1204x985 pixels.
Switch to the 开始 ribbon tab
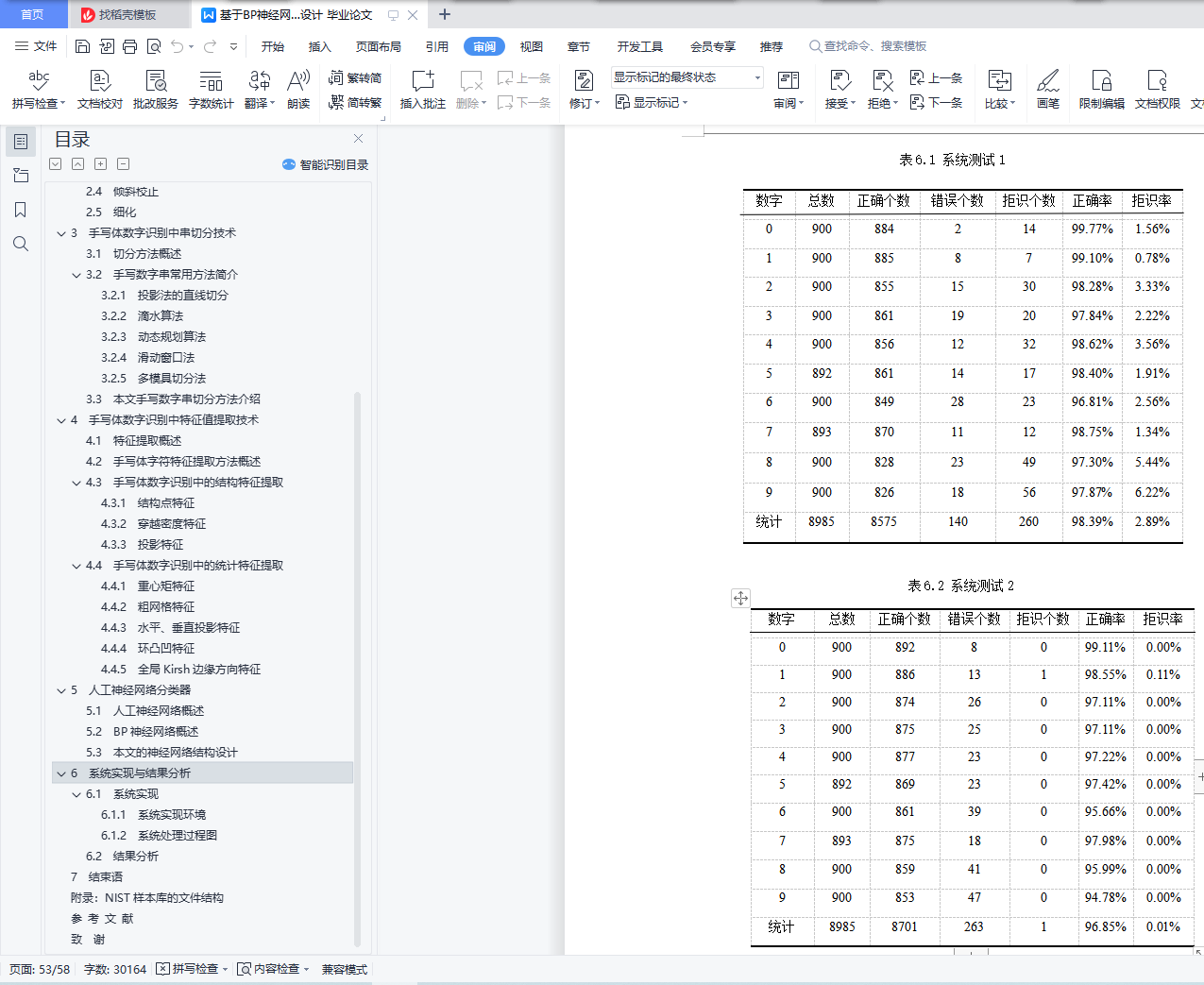[x=273, y=46]
